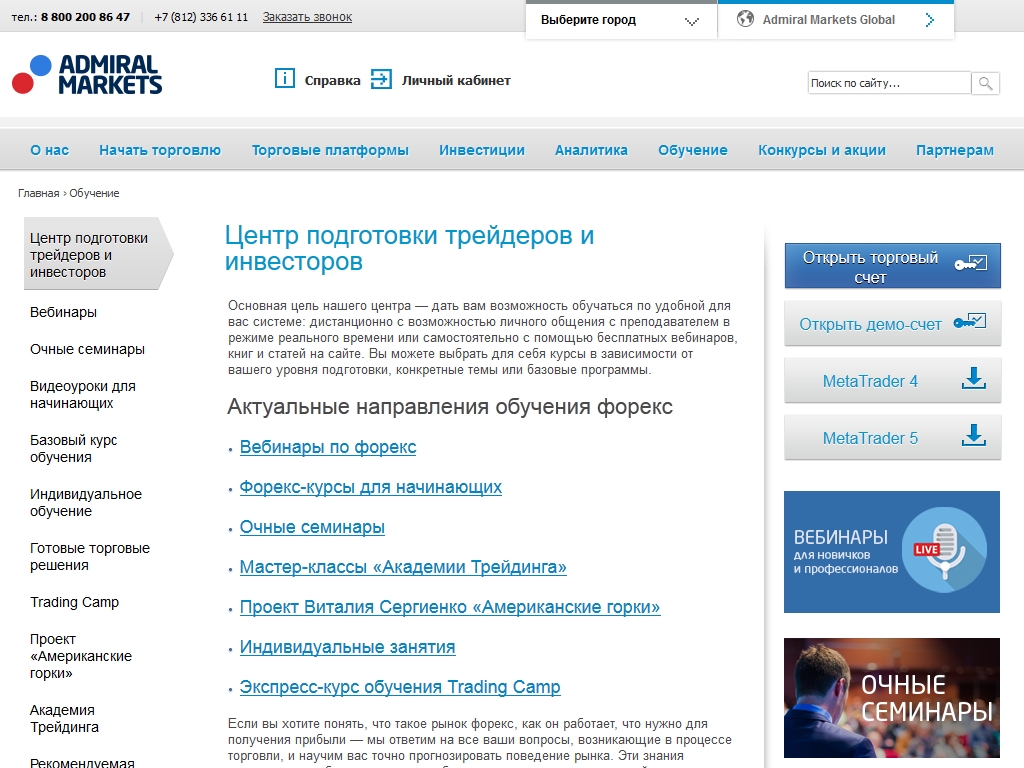Click the MetaTrader 5 download icon
This screenshot has height=768, width=1024.
click(972, 437)
